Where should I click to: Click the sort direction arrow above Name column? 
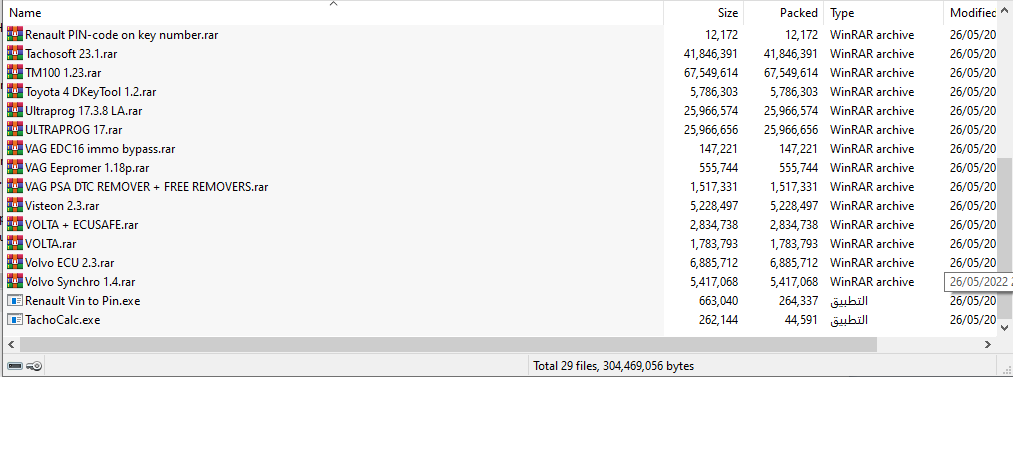coord(333,4)
